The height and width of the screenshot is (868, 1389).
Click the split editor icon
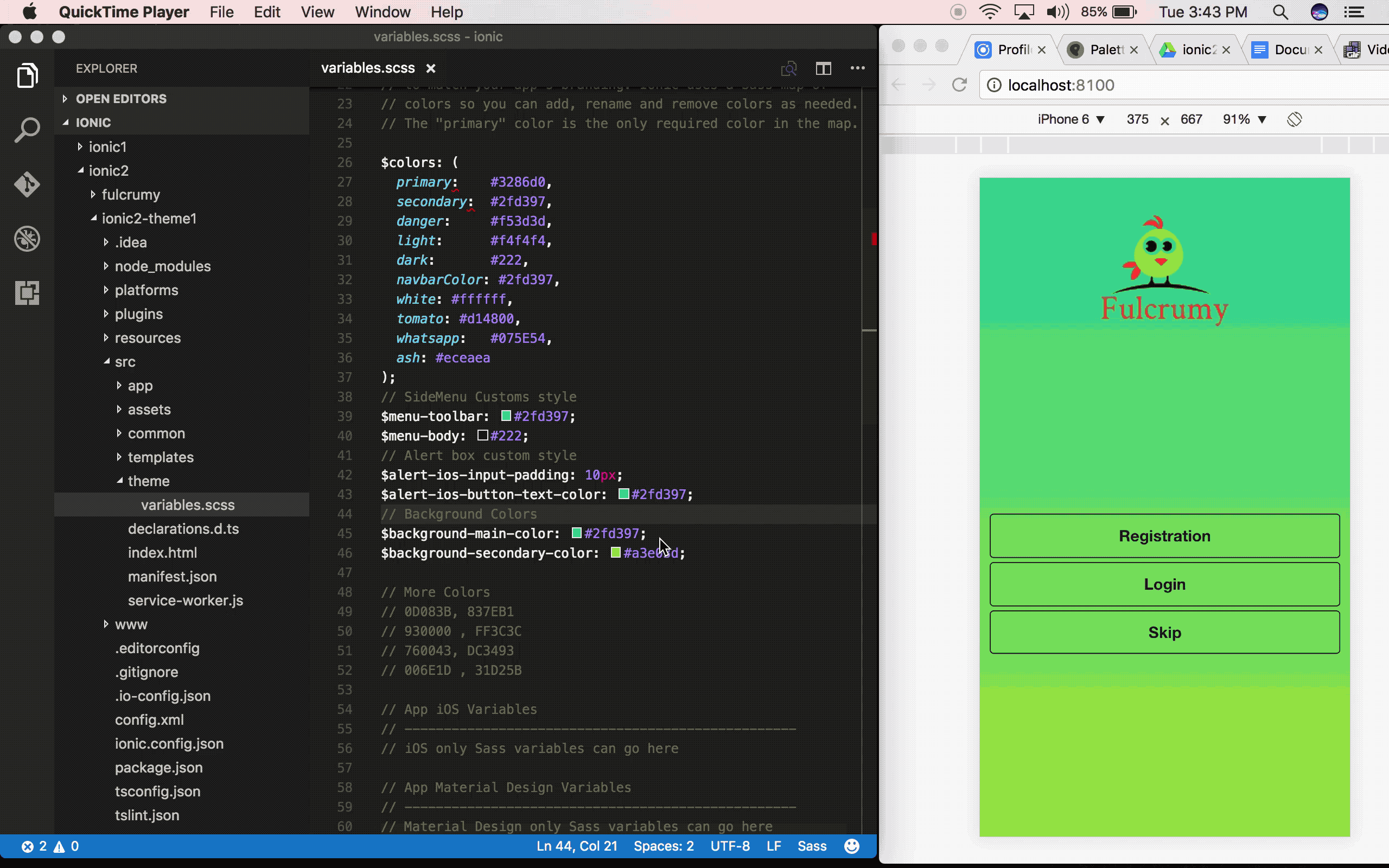coord(823,68)
